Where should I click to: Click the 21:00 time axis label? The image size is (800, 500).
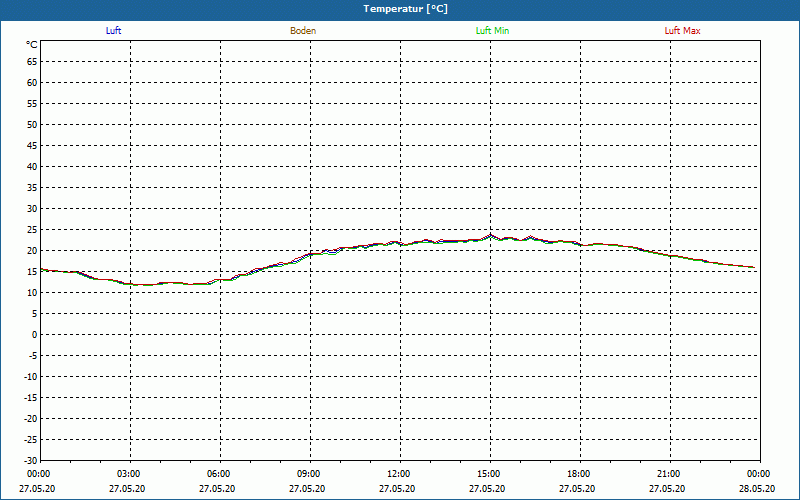pos(667,474)
